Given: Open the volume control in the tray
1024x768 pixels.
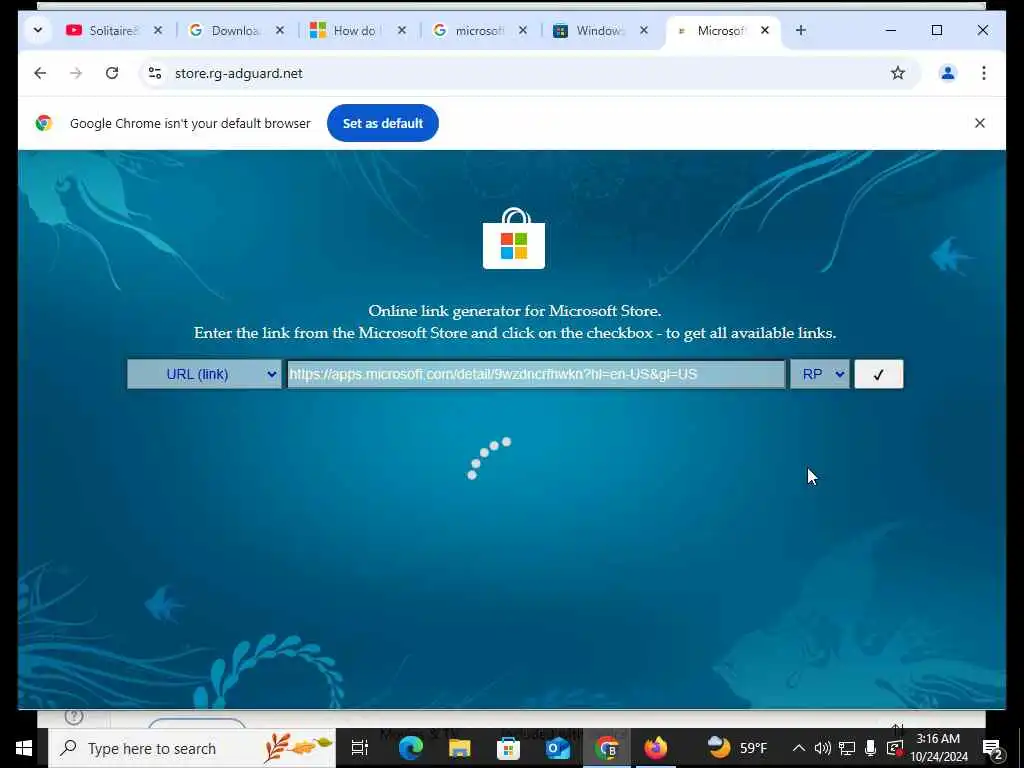Looking at the screenshot, I should pos(822,748).
